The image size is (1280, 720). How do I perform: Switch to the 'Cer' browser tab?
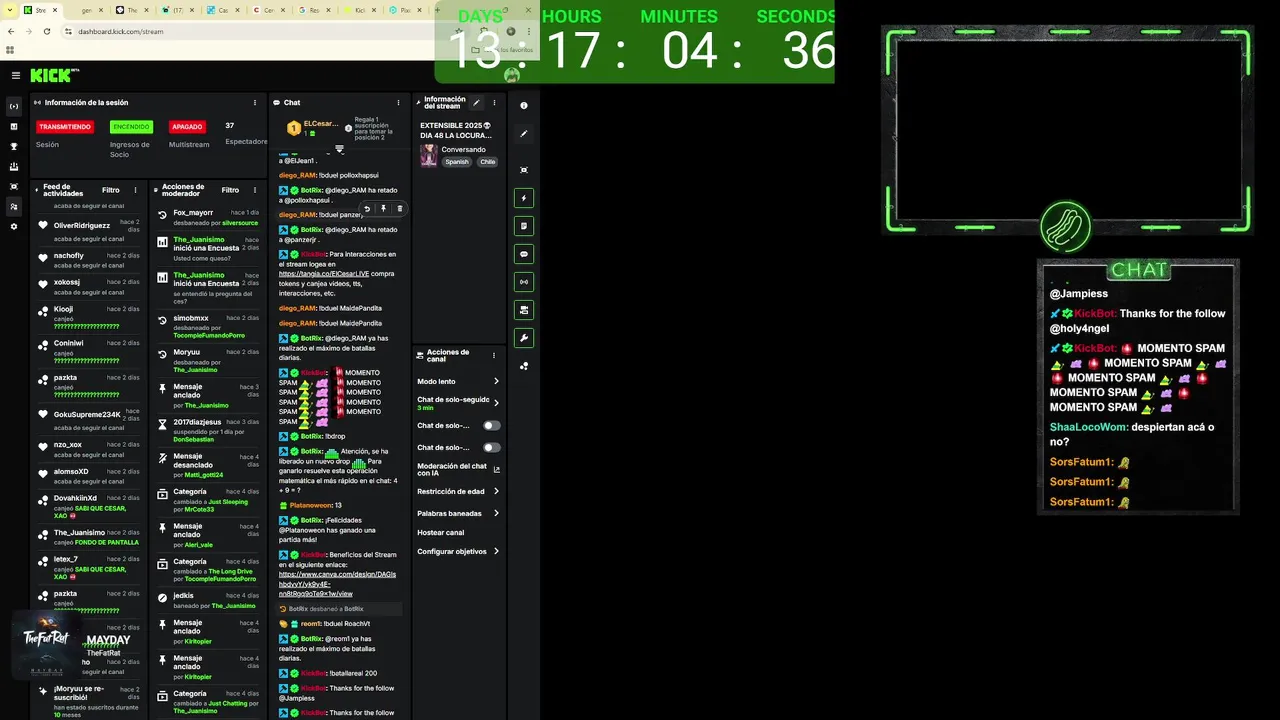[269, 10]
